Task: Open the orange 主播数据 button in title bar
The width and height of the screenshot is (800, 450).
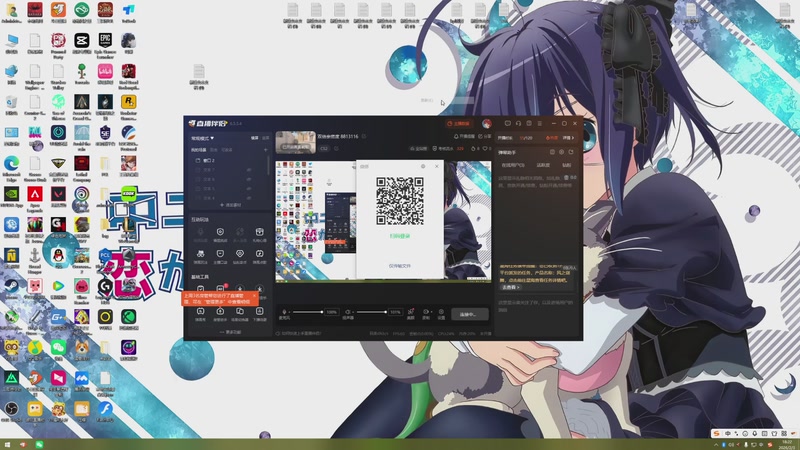Action: [x=458, y=123]
